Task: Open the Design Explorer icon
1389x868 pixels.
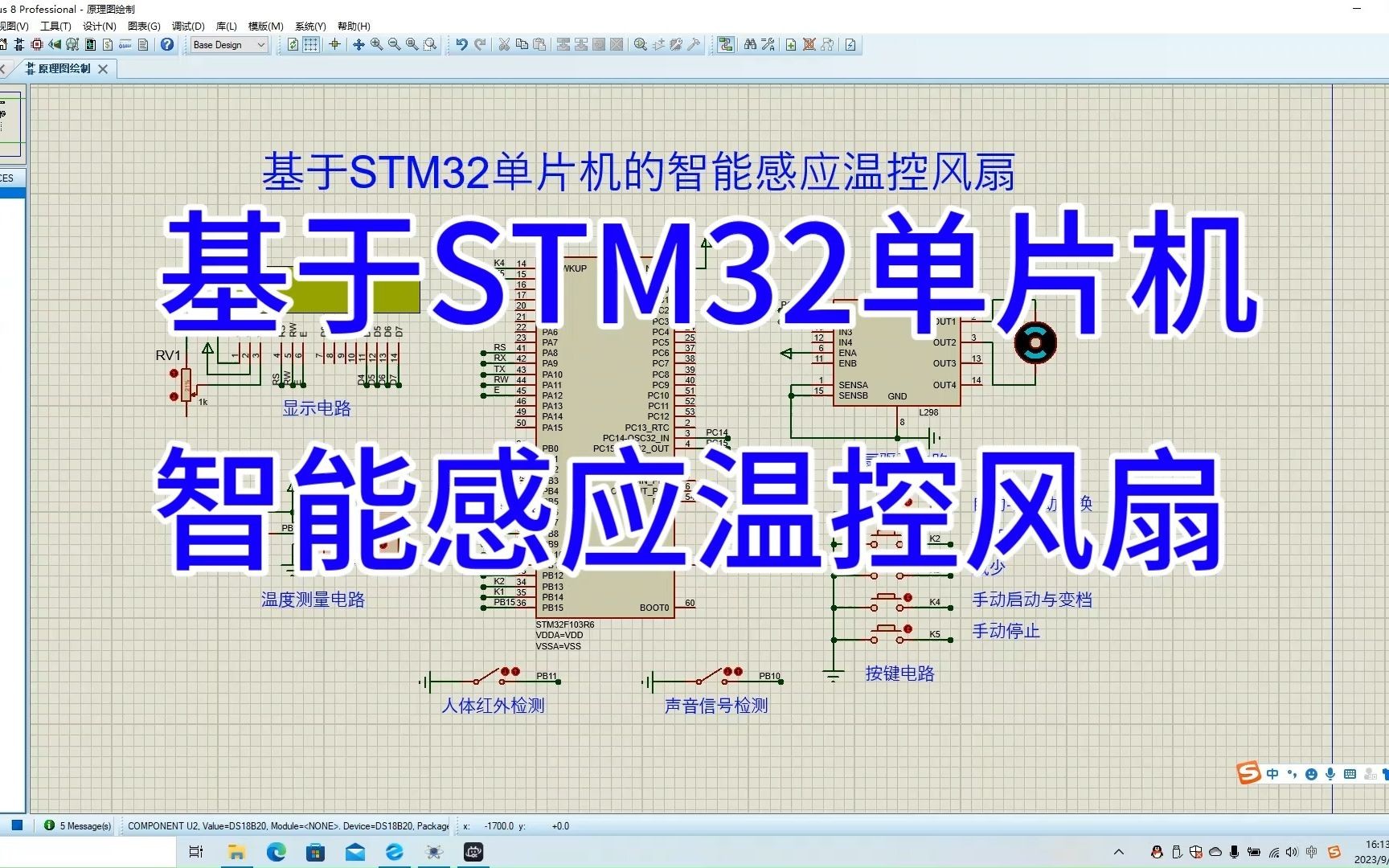Action: pos(90,44)
